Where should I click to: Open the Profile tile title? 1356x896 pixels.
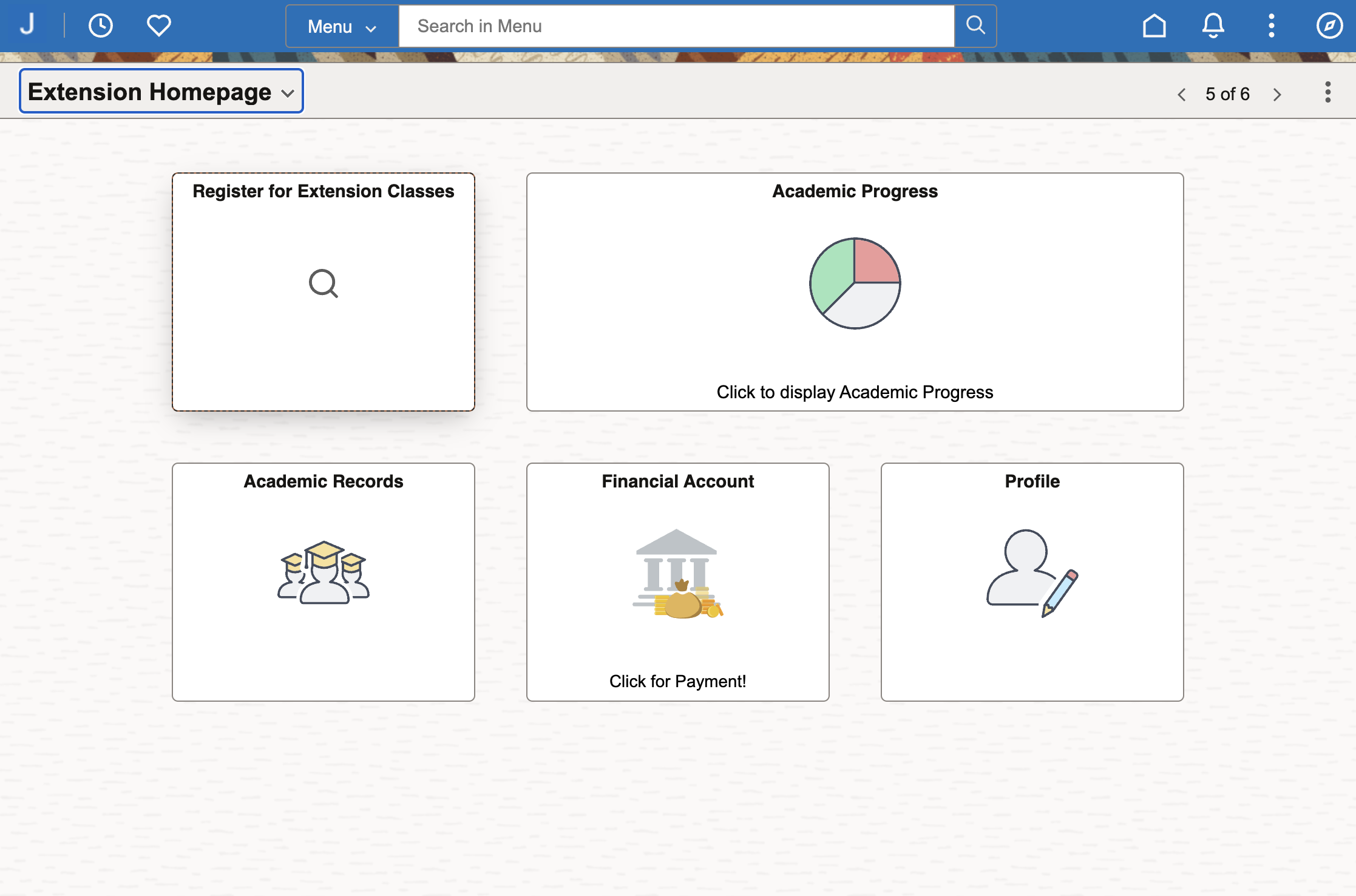(1032, 481)
